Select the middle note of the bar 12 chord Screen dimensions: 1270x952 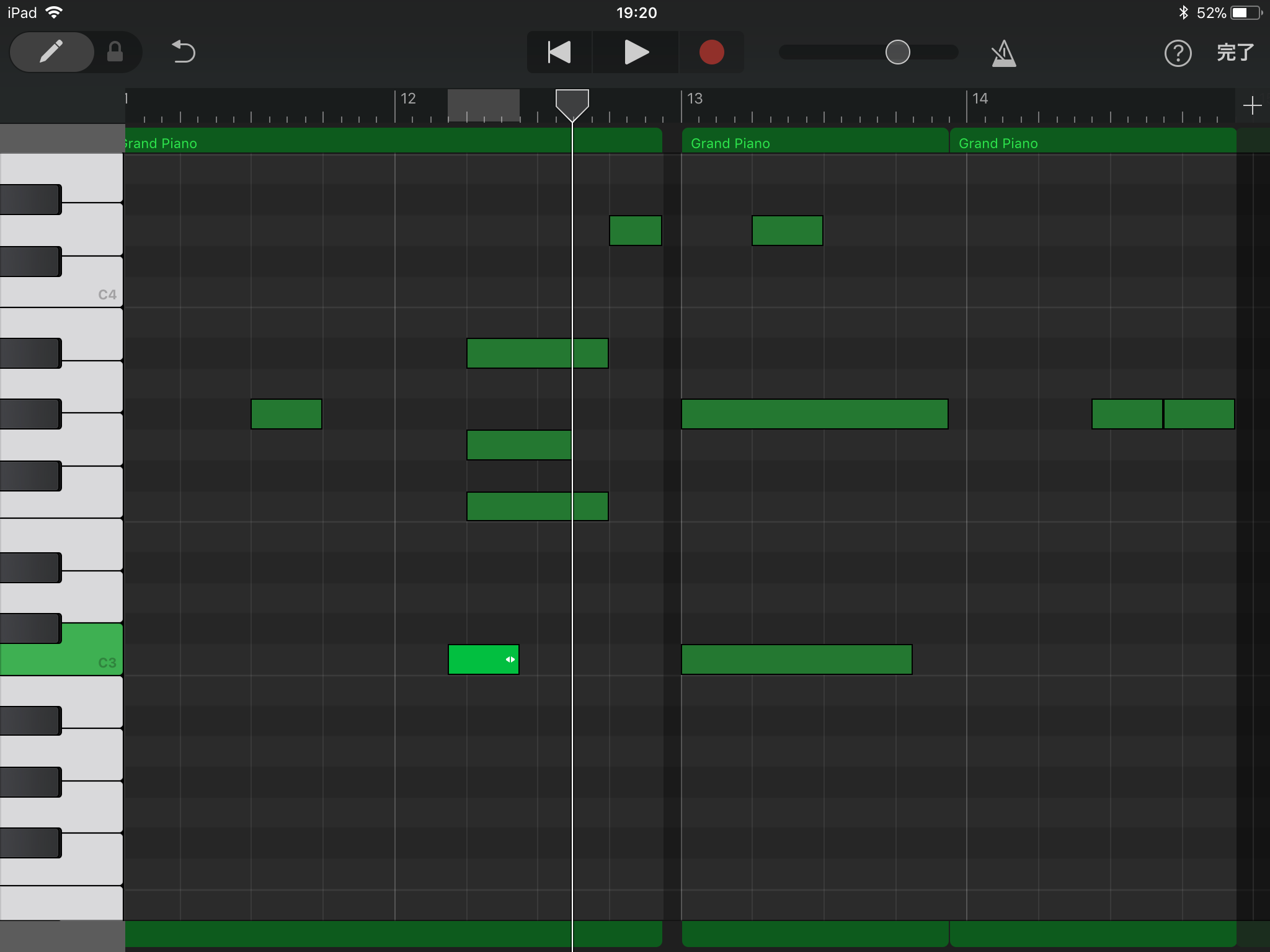(x=519, y=445)
